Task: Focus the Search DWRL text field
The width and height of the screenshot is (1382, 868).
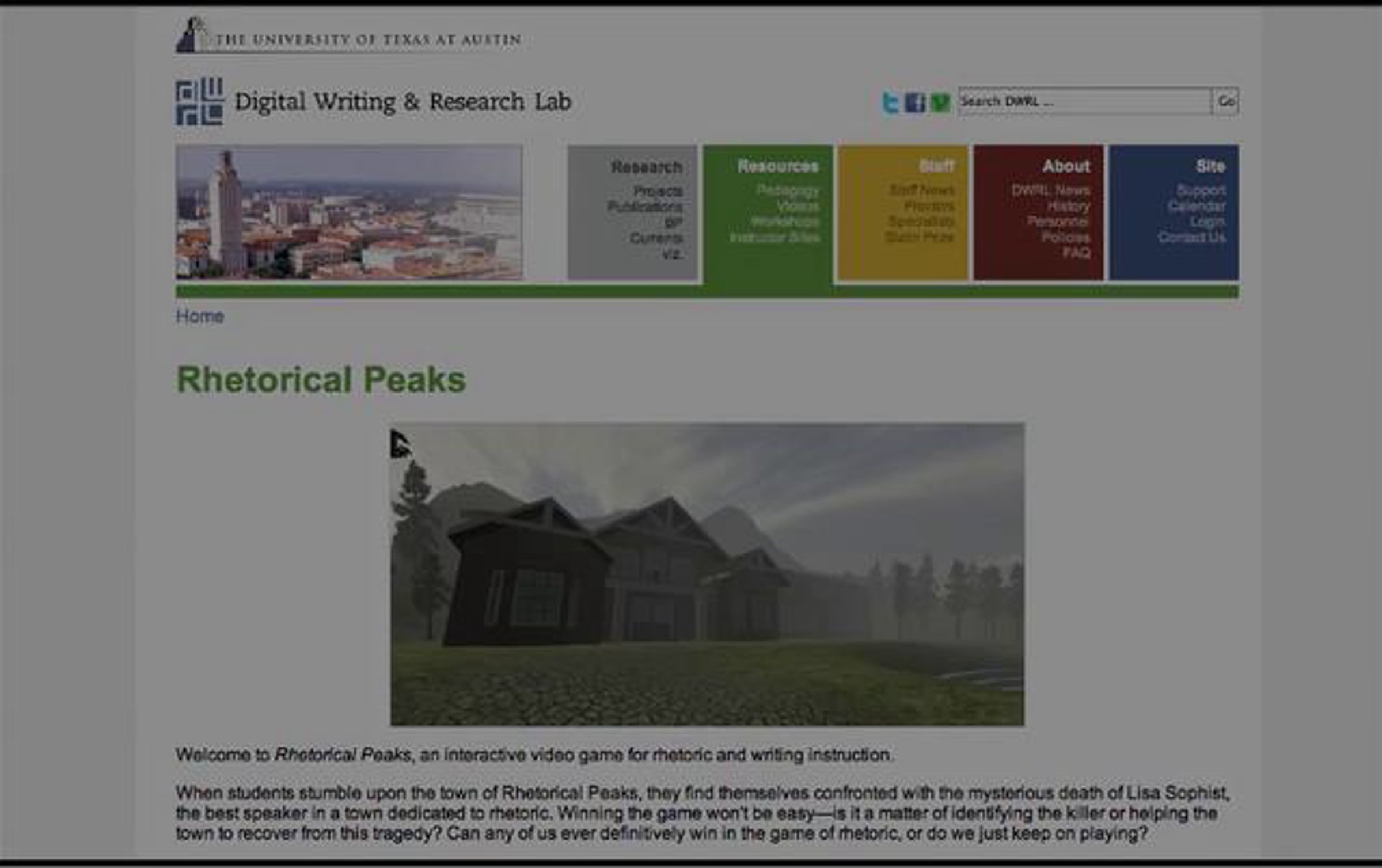Action: pyautogui.click(x=1084, y=102)
